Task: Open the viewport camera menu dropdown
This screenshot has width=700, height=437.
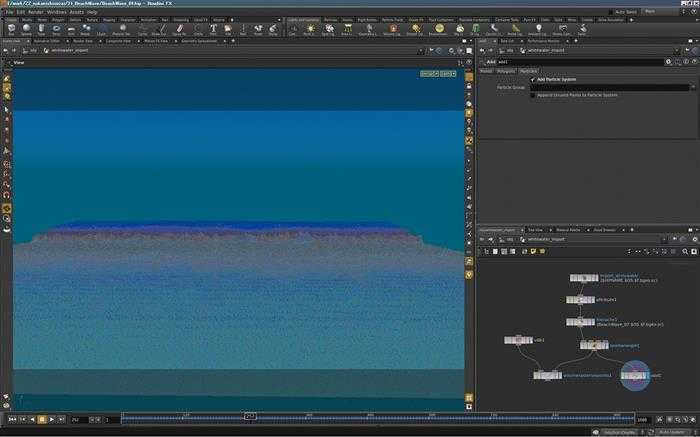Action: tap(448, 74)
